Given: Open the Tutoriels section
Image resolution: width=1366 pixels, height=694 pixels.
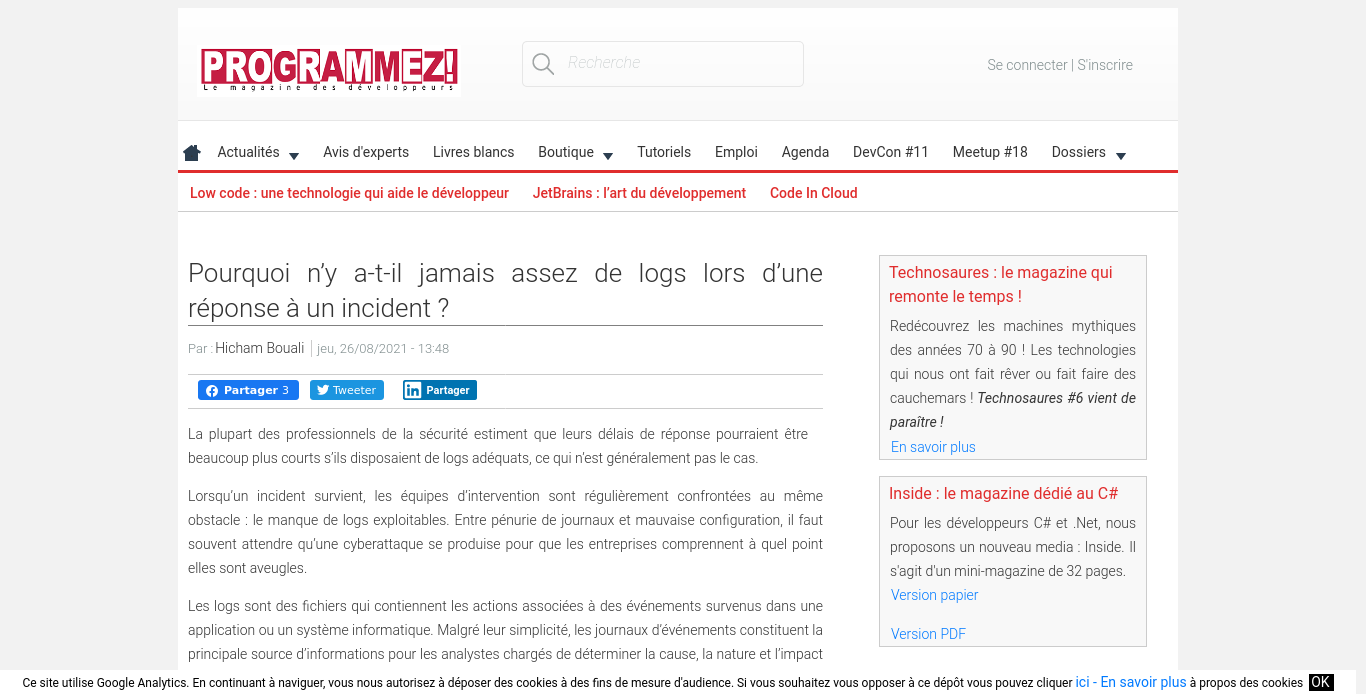Looking at the screenshot, I should click(x=664, y=152).
